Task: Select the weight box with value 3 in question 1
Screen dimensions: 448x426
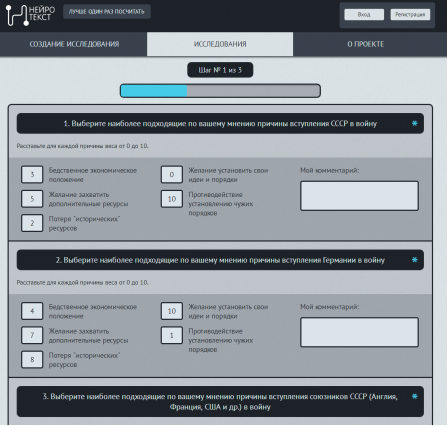Action: click(32, 175)
